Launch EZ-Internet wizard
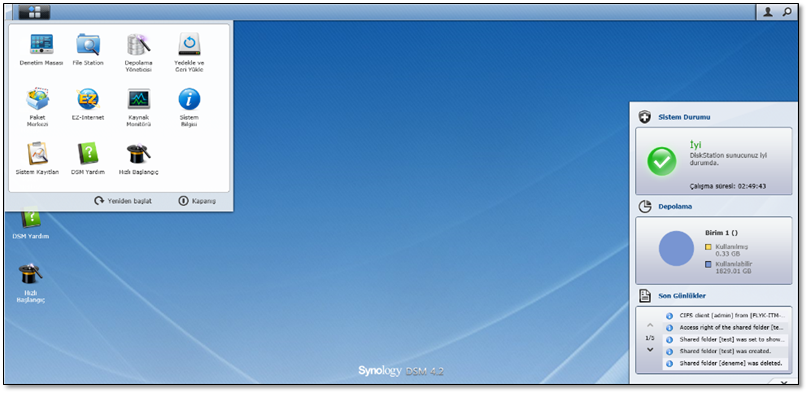This screenshot has width=808, height=394. [x=88, y=104]
